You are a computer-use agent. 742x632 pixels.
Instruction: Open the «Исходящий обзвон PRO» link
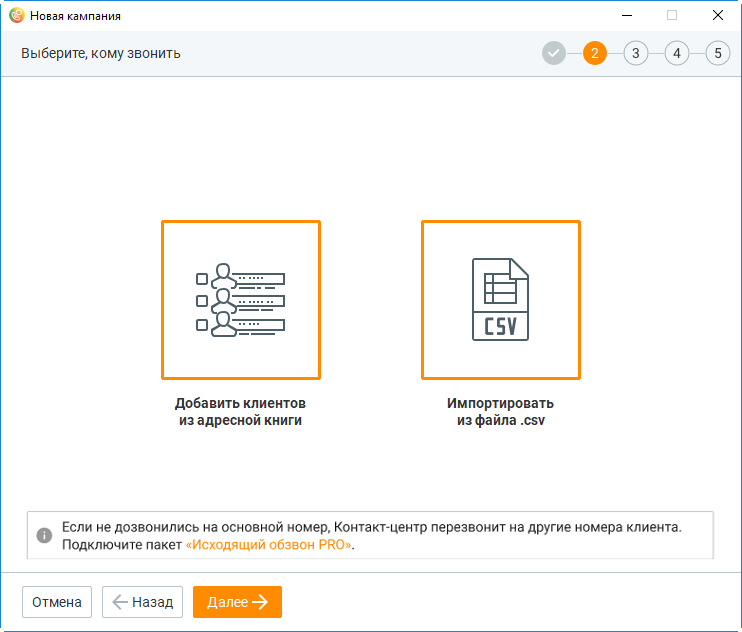268,544
